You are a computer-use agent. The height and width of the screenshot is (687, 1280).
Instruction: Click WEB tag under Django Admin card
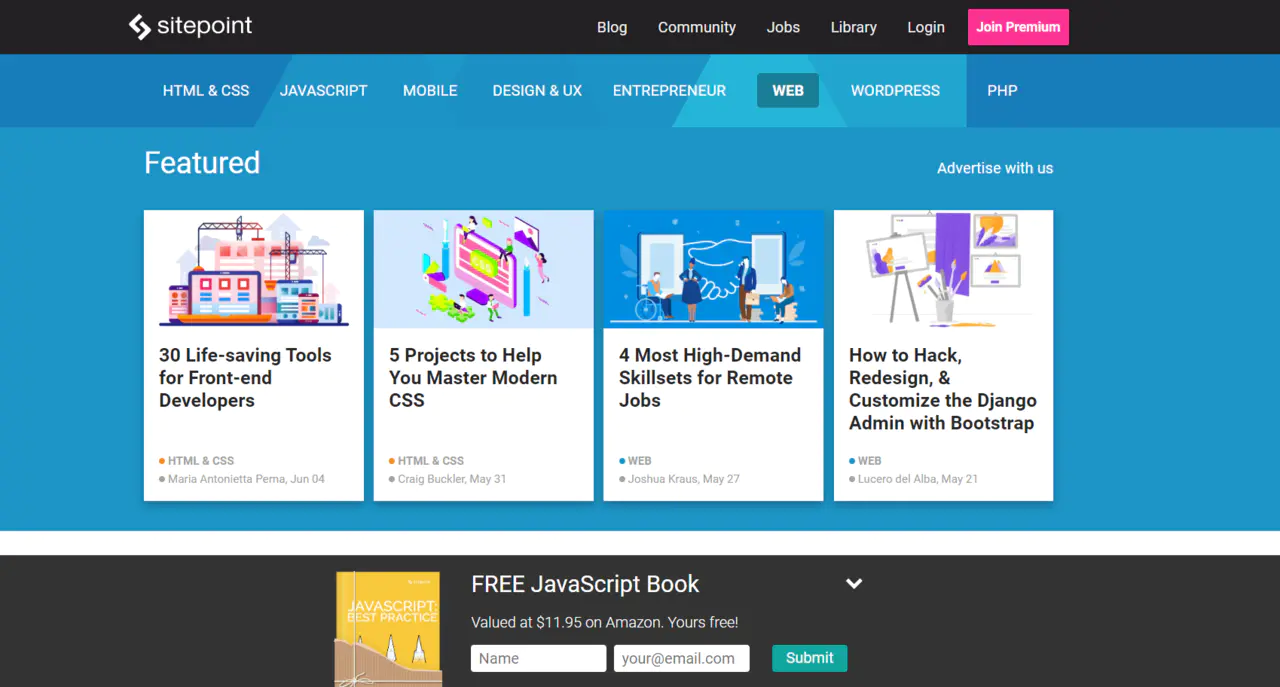coord(869,461)
